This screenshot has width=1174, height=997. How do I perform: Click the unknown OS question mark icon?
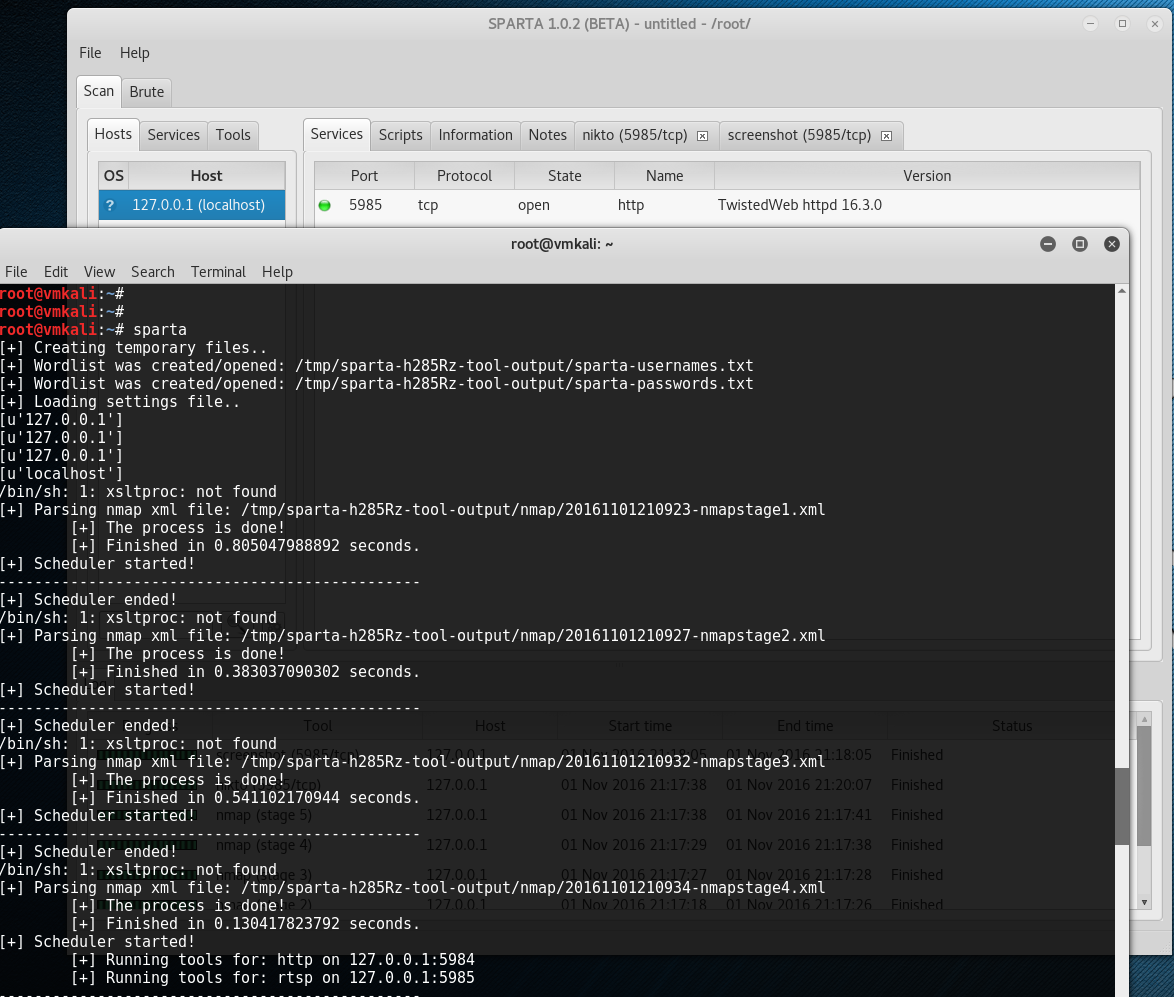point(110,205)
